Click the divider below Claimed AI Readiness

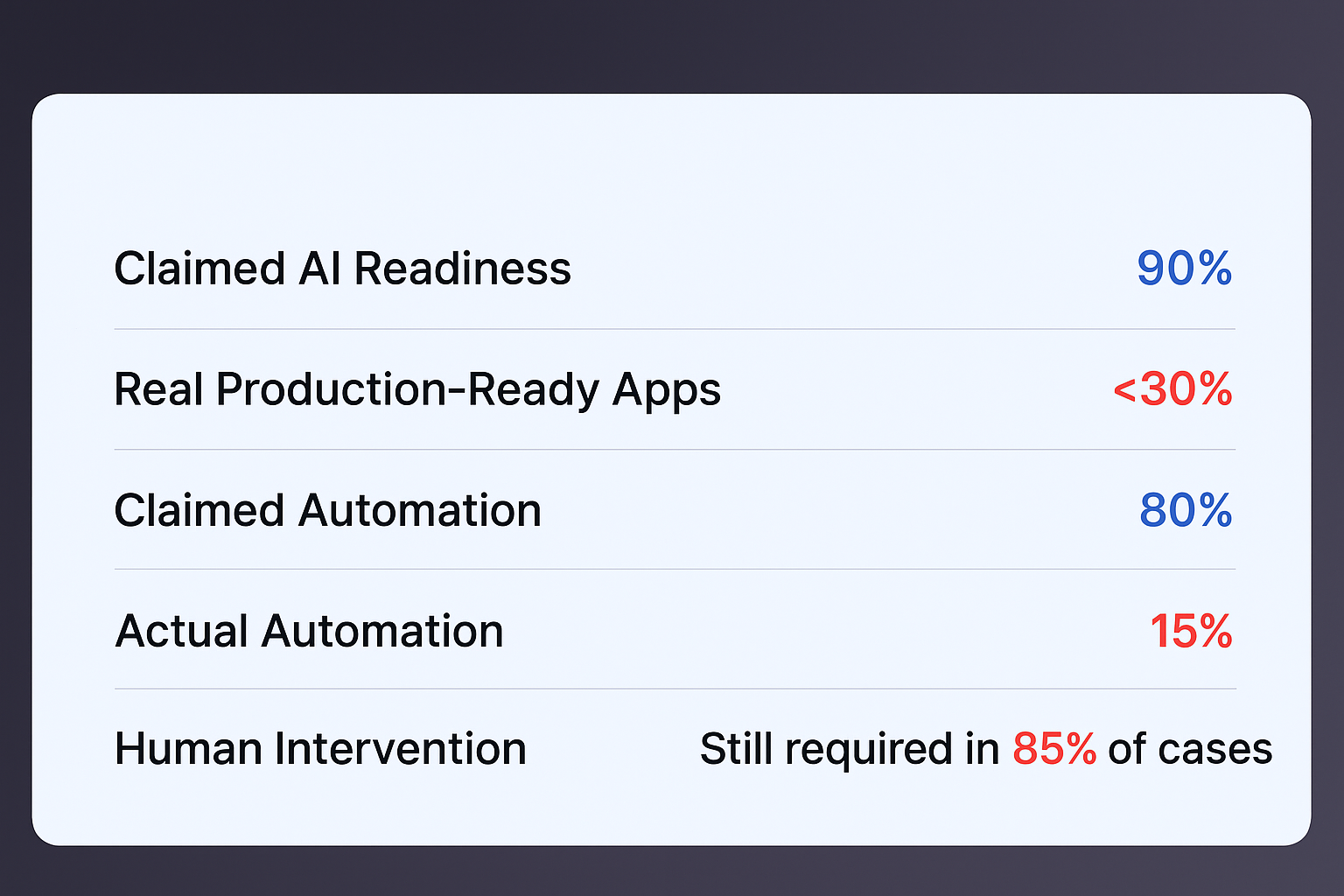[675, 329]
